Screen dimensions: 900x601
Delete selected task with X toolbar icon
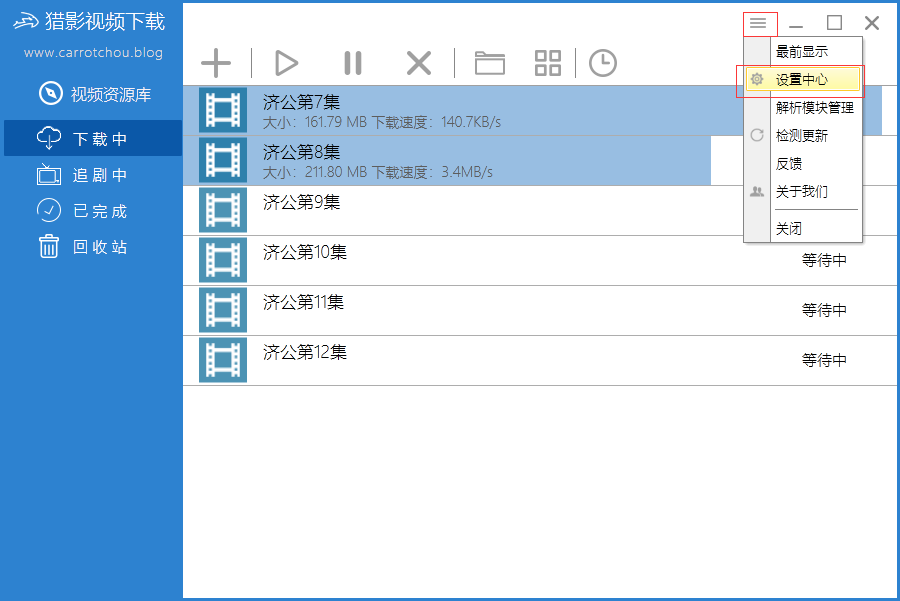(x=419, y=63)
